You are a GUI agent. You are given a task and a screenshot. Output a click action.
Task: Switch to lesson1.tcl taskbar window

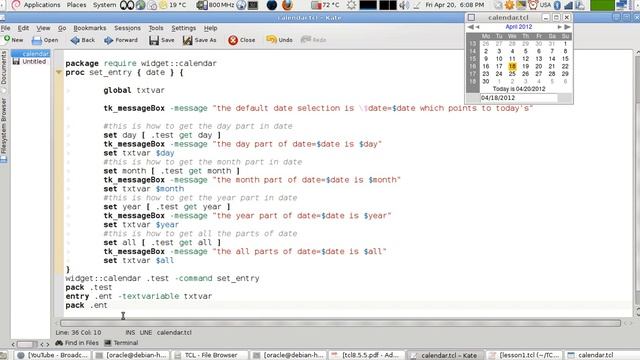coord(524,356)
